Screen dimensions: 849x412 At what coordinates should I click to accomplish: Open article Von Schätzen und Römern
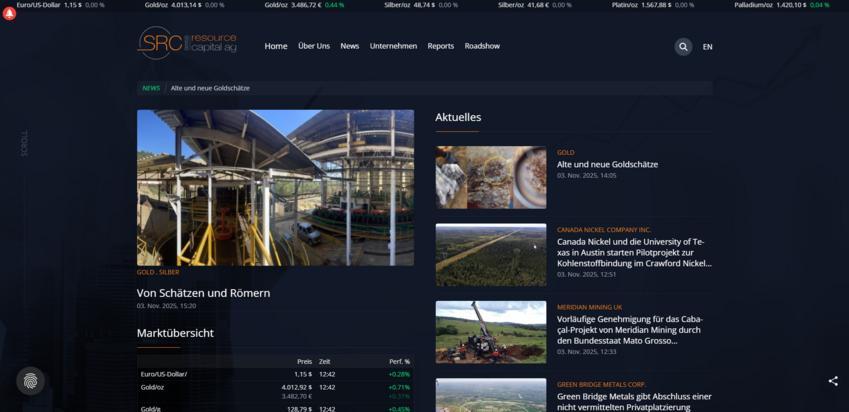click(203, 293)
